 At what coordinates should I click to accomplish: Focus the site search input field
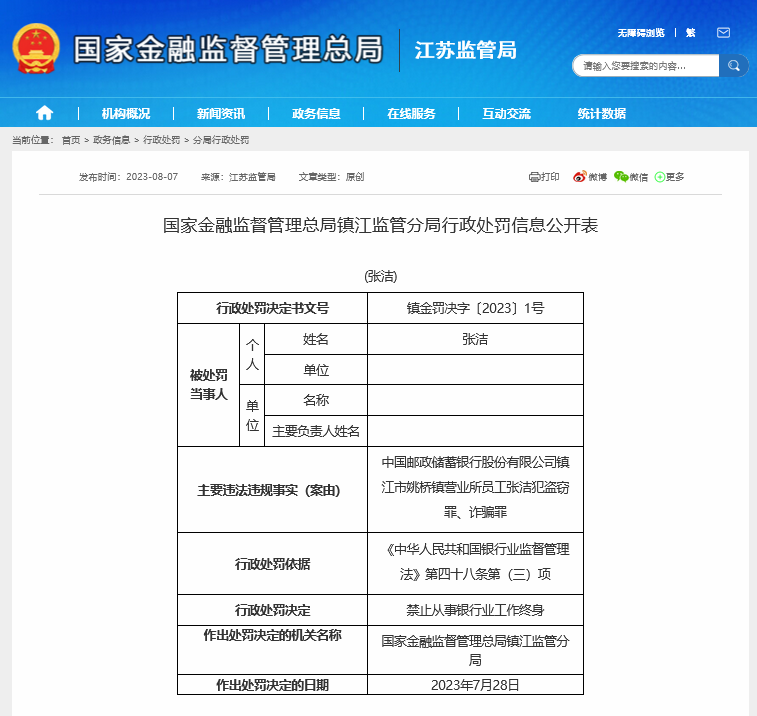coord(646,66)
